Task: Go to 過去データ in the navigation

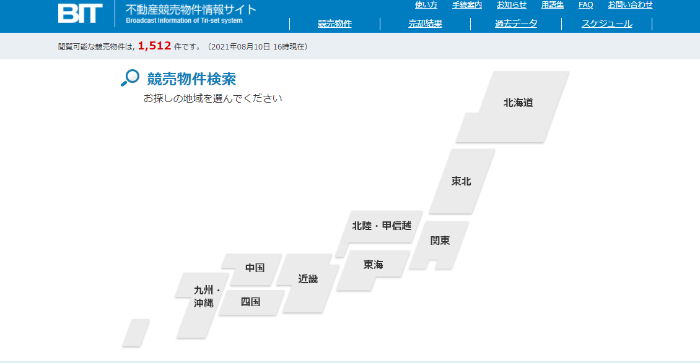Action: [x=516, y=24]
